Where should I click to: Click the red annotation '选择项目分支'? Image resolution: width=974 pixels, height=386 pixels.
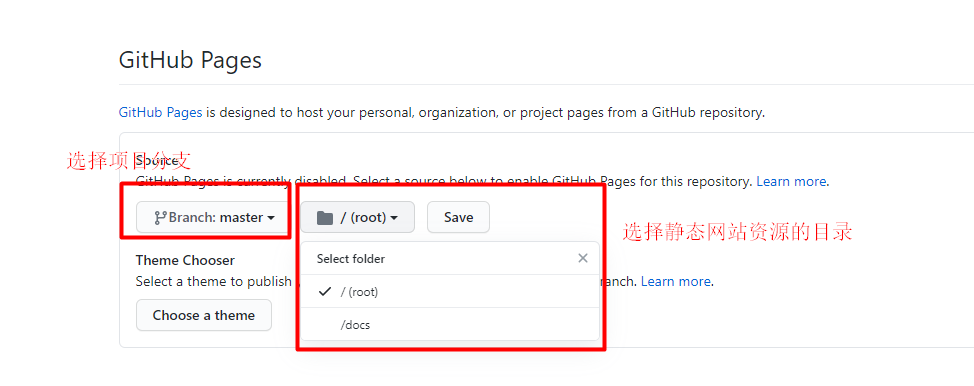[x=129, y=161]
